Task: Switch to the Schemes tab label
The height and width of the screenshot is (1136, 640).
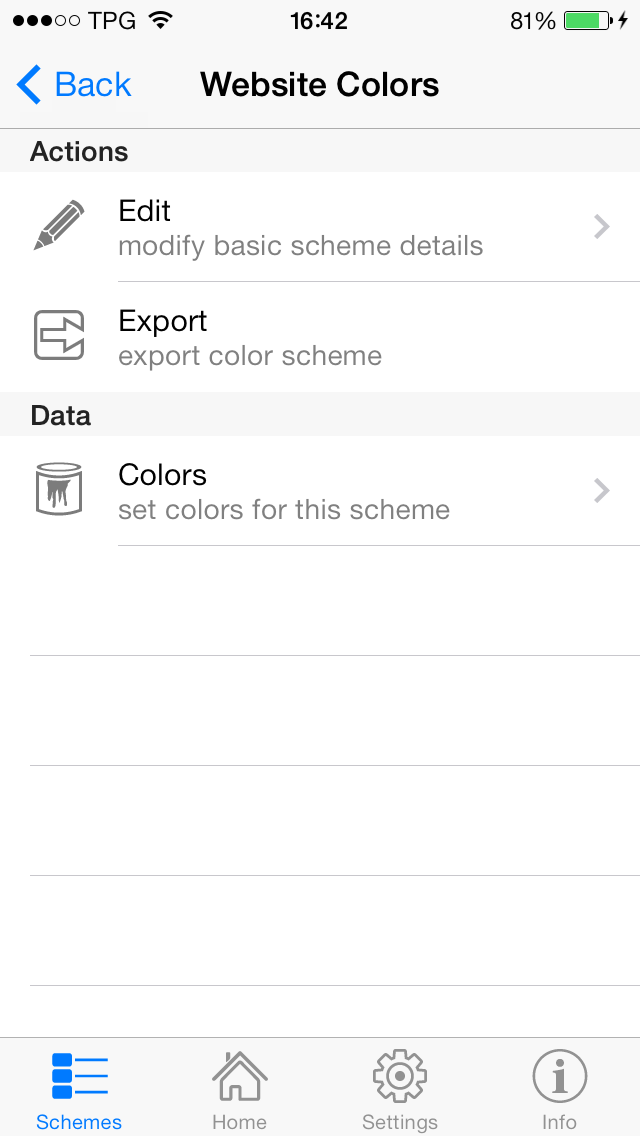Action: [x=79, y=1122]
